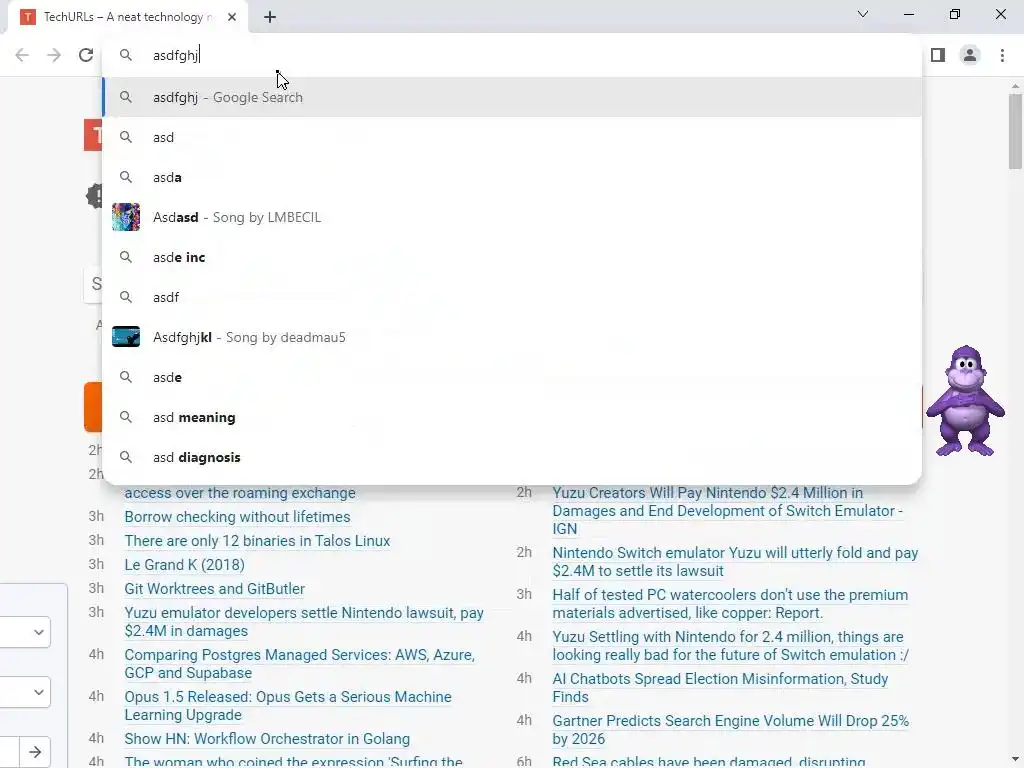Viewport: 1024px width, 768px height.
Task: Open 'Yuzu emulator developers settle Nintendo lawsuit' link
Action: (304, 622)
